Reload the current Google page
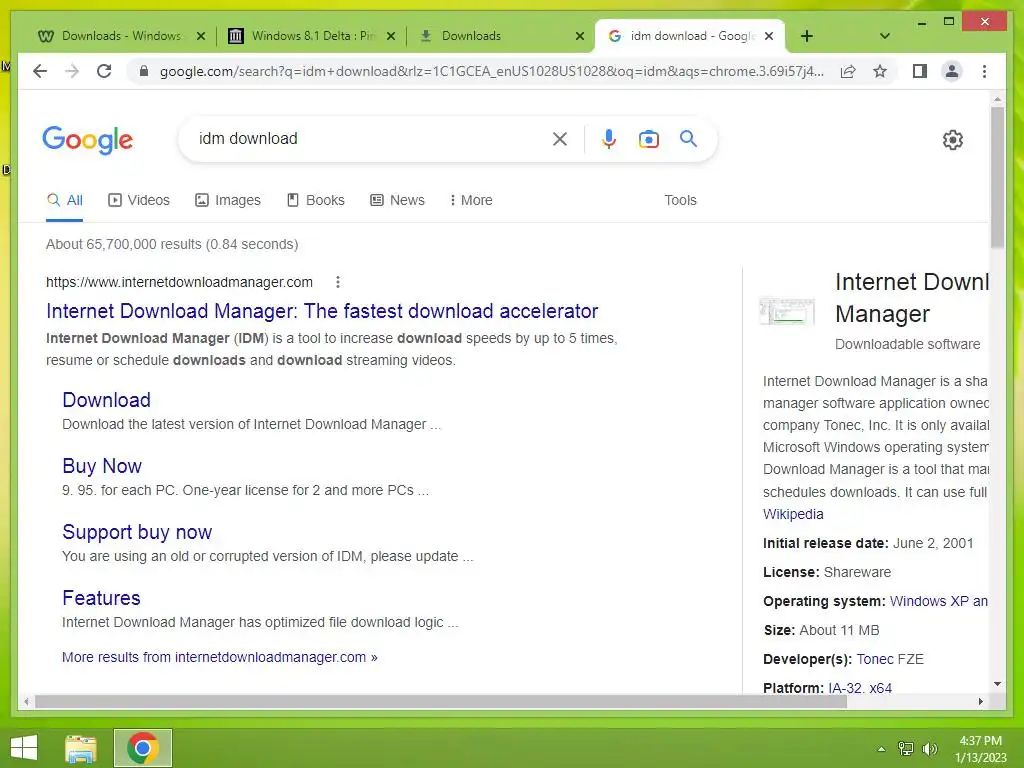 tap(104, 71)
